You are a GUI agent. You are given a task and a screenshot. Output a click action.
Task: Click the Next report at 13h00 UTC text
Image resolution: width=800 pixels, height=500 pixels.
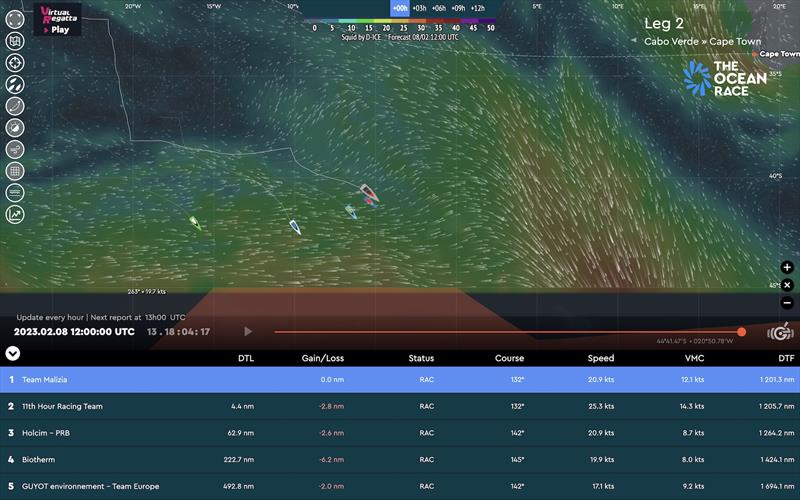[138, 317]
